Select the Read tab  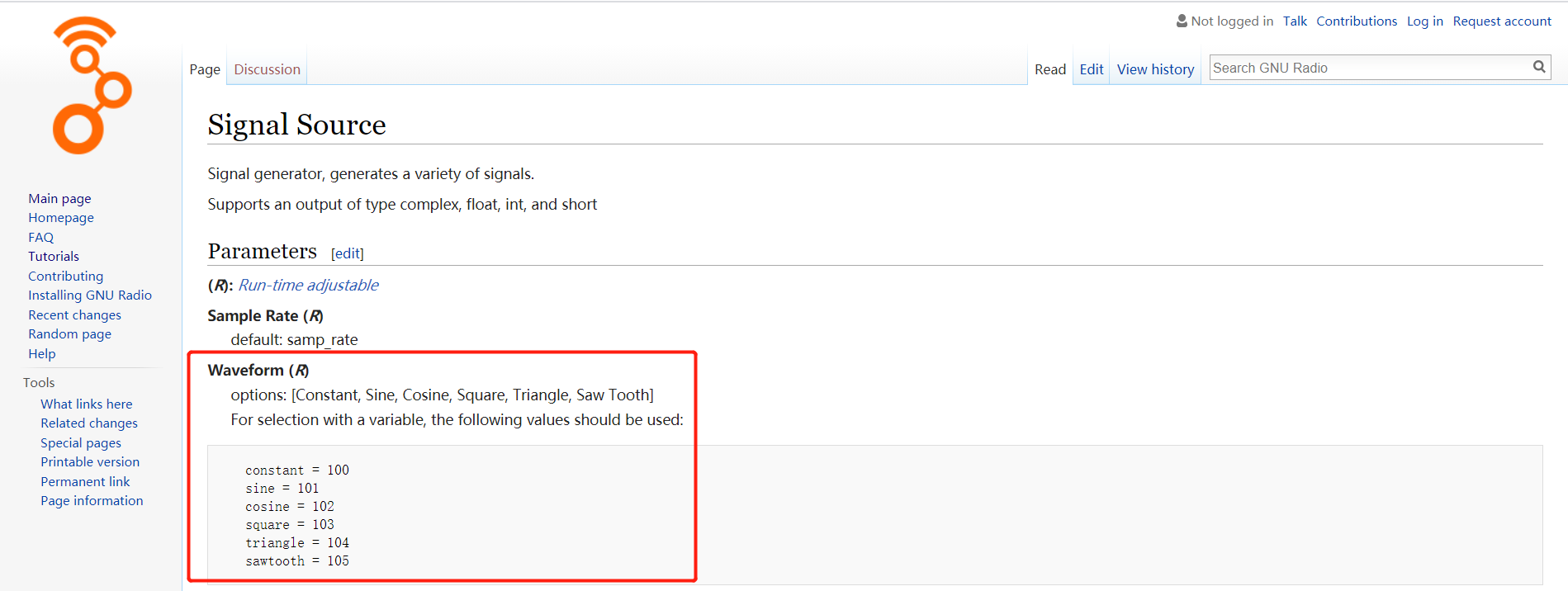coord(1050,69)
